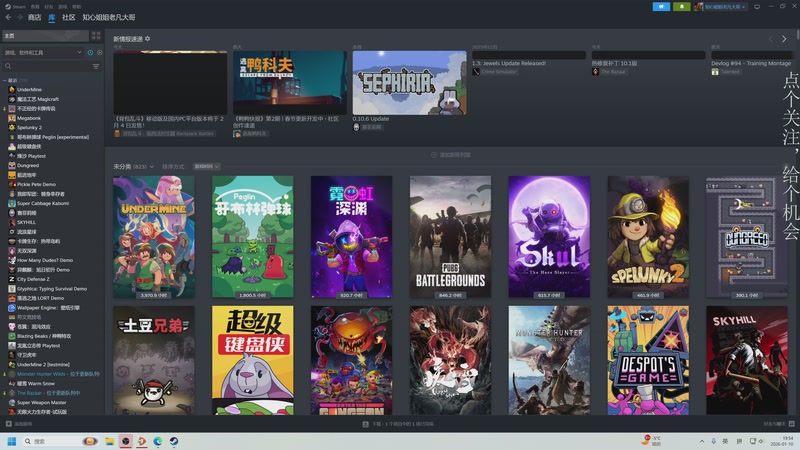Select The Bazaar queued update entry
Screen dimensions: 800x450
pyautogui.click(x=48, y=393)
